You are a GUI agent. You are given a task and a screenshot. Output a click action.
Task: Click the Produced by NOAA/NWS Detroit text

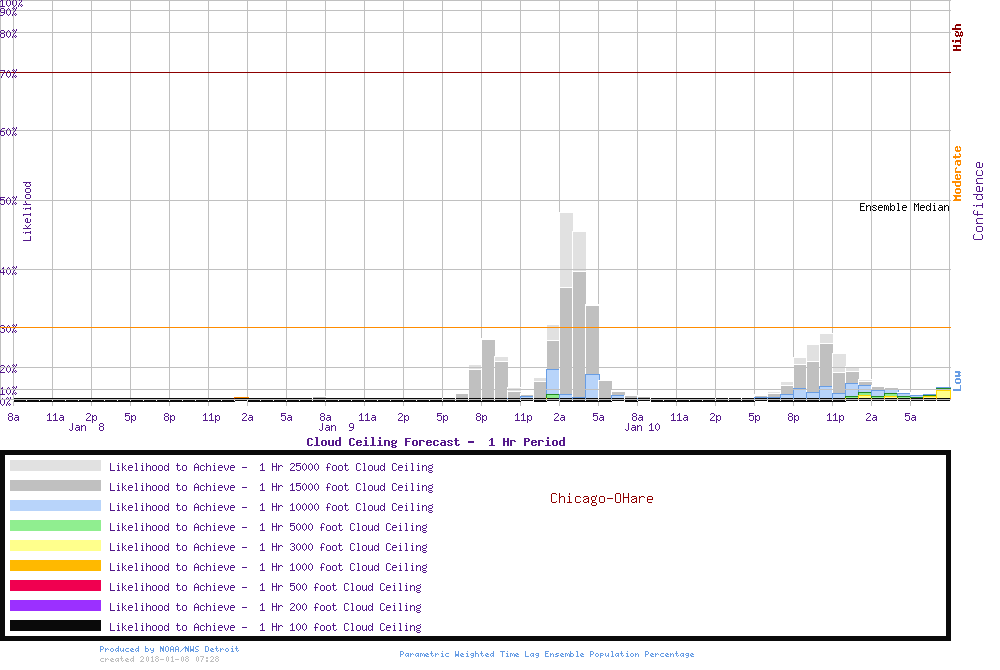tap(169, 649)
